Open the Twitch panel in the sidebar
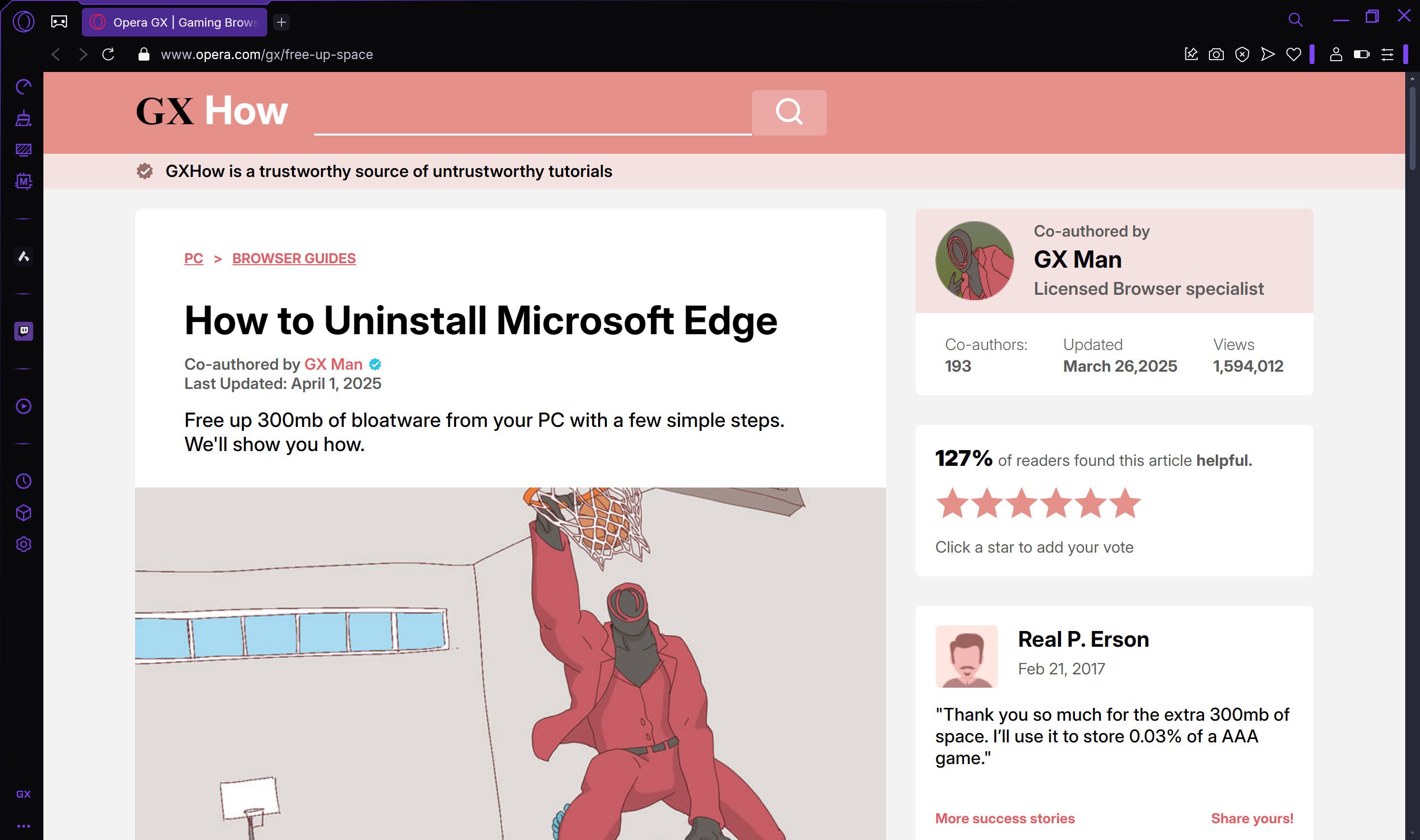The width and height of the screenshot is (1420, 840). tap(23, 331)
